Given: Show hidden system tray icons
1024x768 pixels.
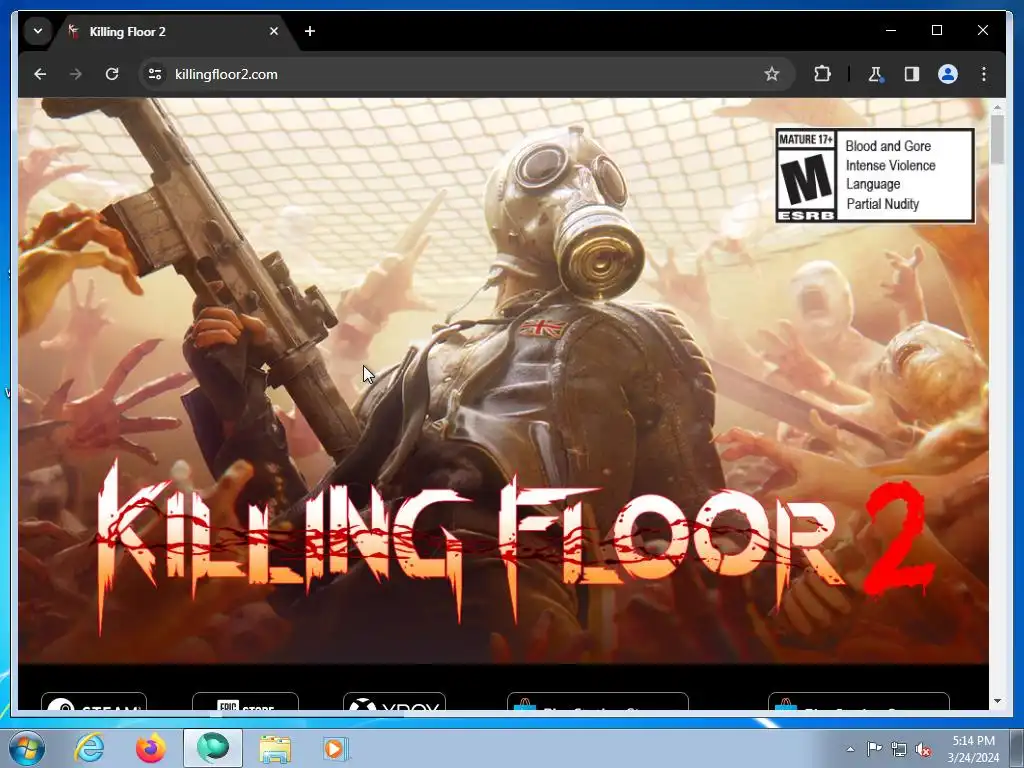Looking at the screenshot, I should tap(850, 749).
